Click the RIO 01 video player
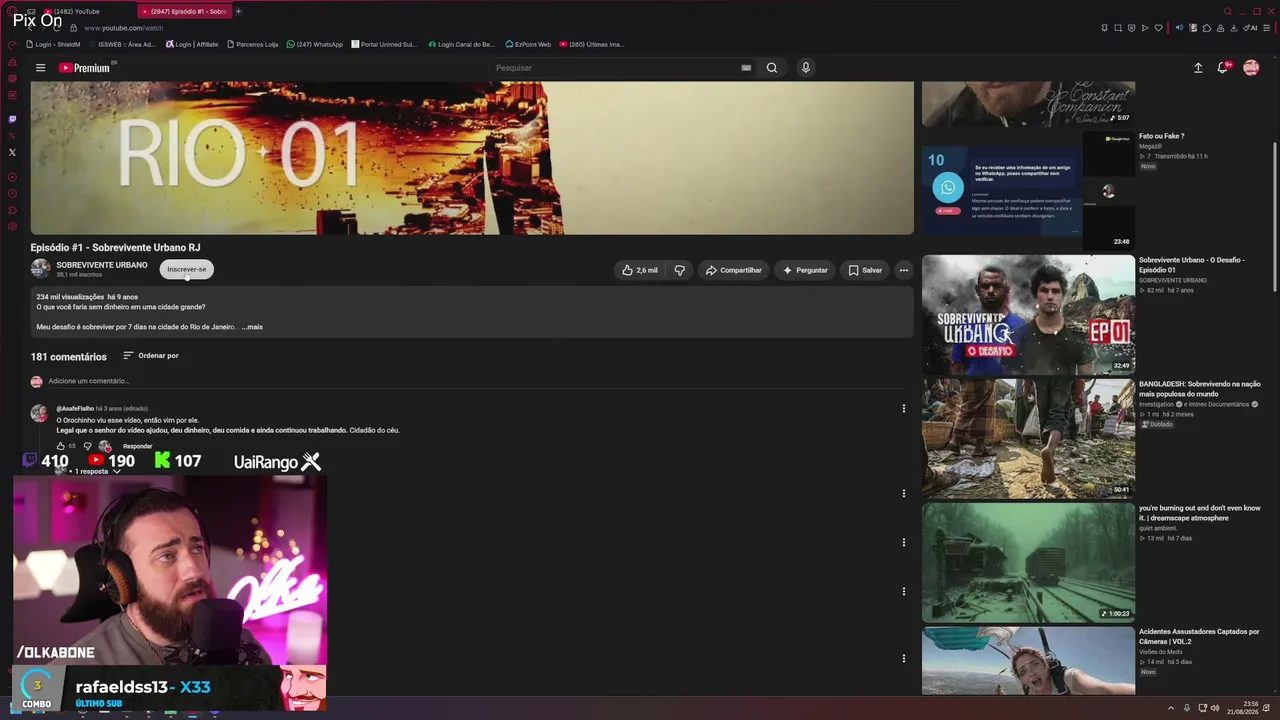The image size is (1280, 720). (x=472, y=158)
